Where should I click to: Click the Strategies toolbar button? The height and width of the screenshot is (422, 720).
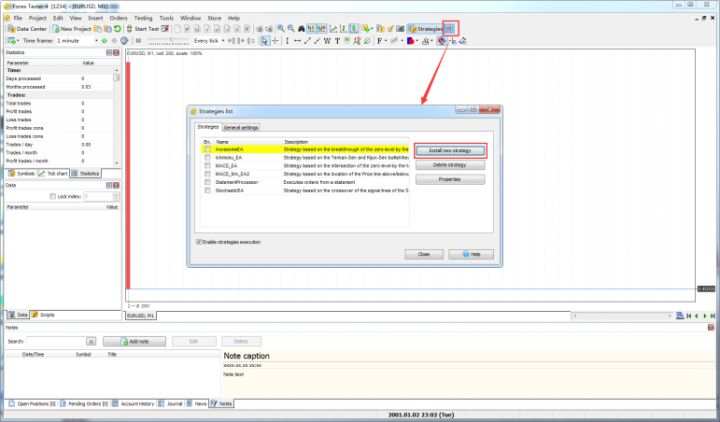(426, 29)
